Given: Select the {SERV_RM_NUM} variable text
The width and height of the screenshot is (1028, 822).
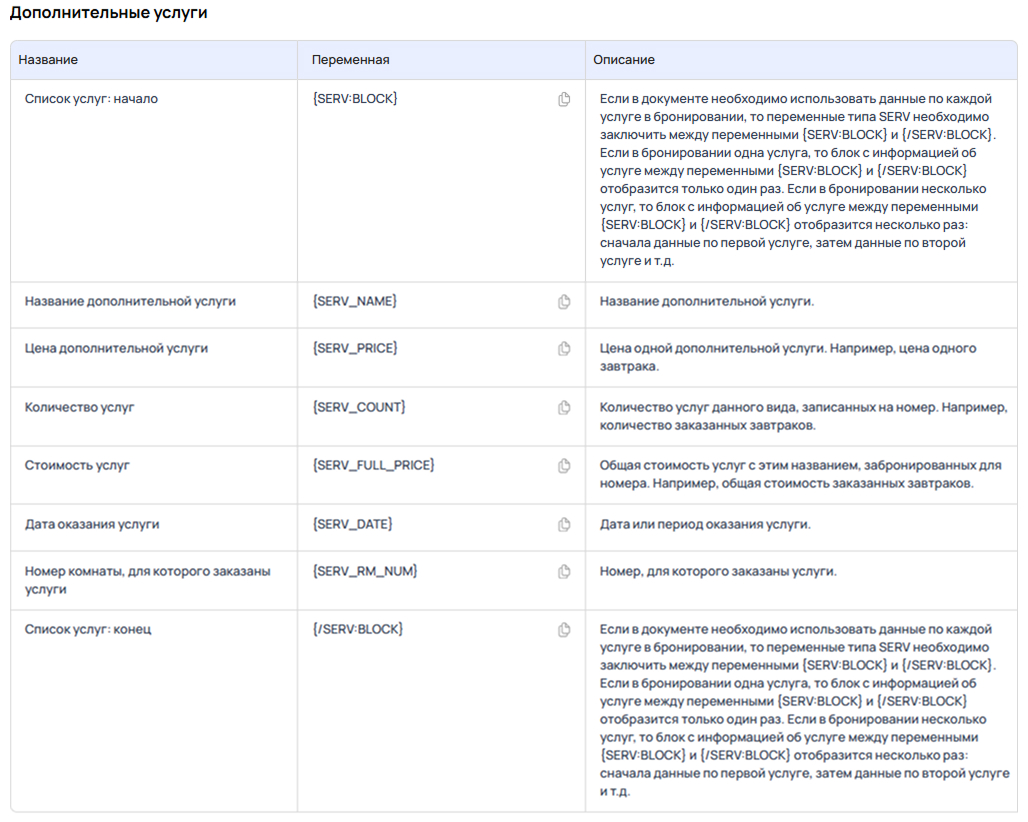Looking at the screenshot, I should (364, 571).
